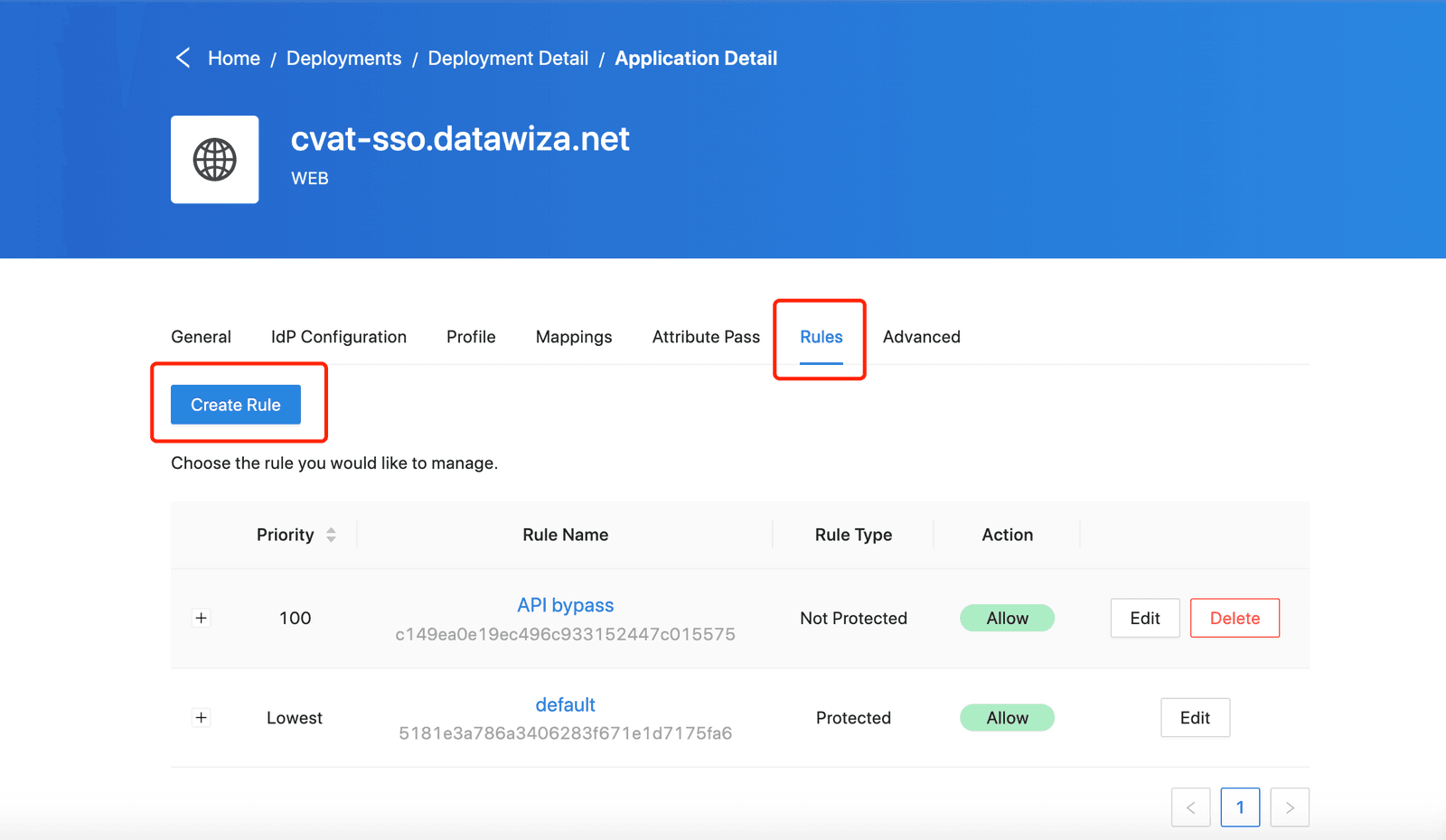Click the Create Rule button
The width and height of the screenshot is (1446, 840).
coord(236,405)
